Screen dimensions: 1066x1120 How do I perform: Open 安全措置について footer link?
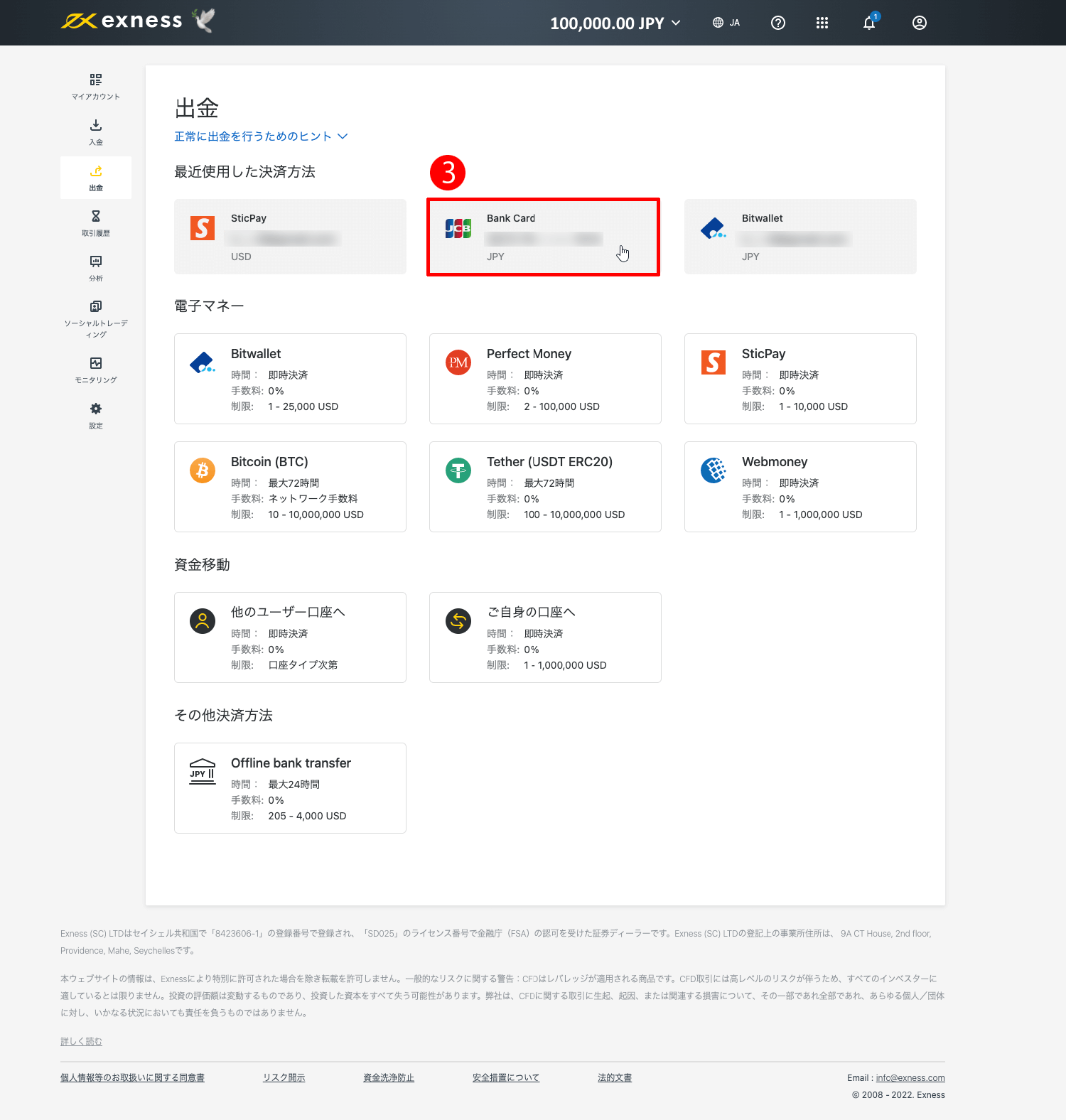[506, 1078]
